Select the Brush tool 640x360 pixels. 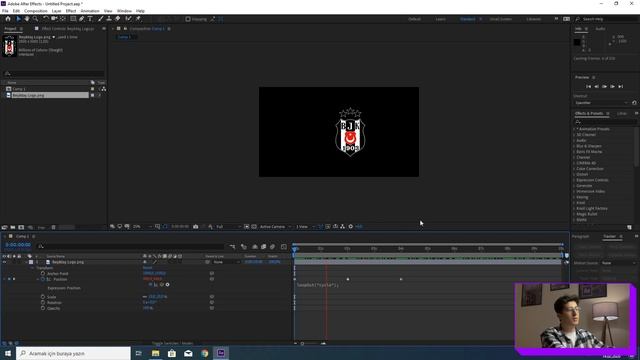[x=100, y=19]
